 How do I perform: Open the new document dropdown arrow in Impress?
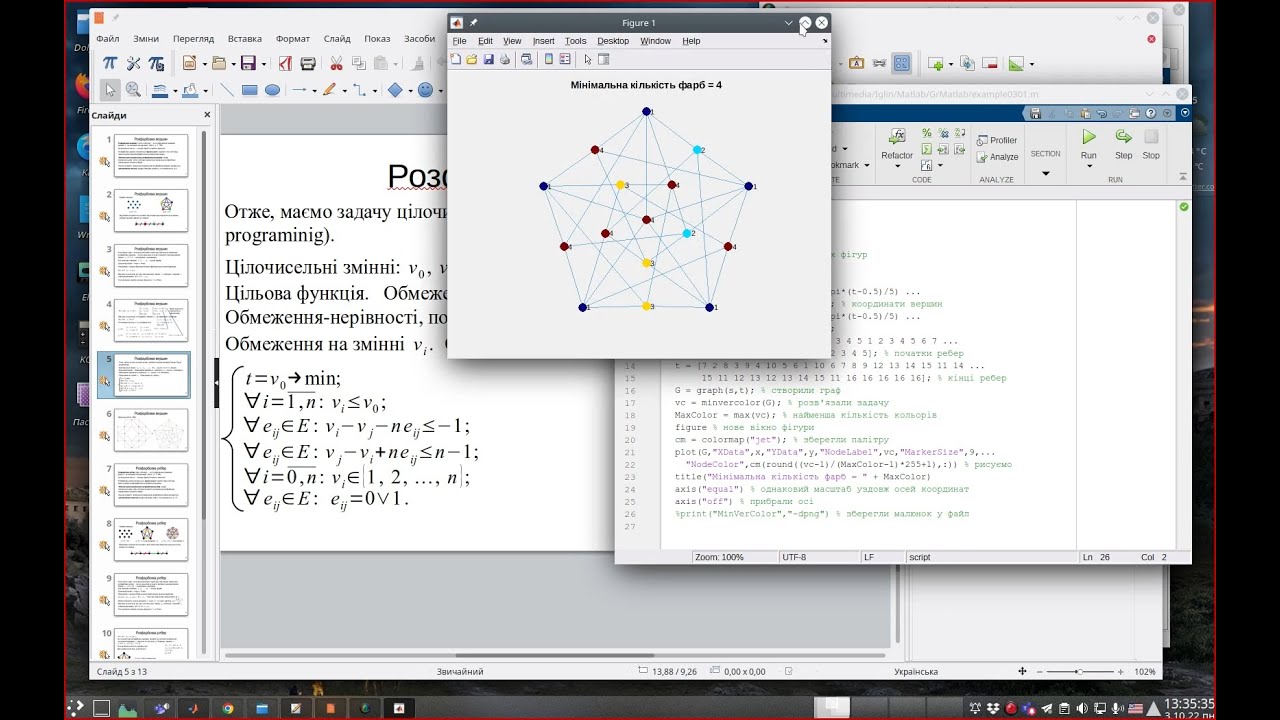[203, 64]
